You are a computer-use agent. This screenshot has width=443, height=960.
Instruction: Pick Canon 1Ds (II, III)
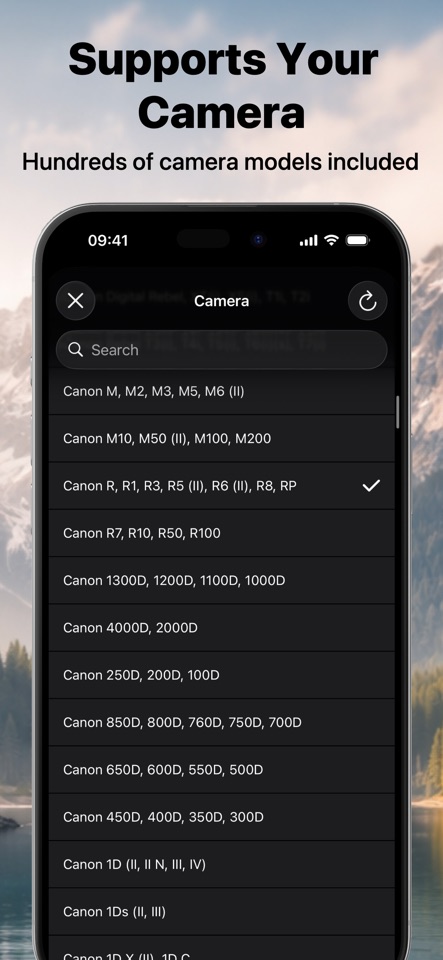[222, 912]
